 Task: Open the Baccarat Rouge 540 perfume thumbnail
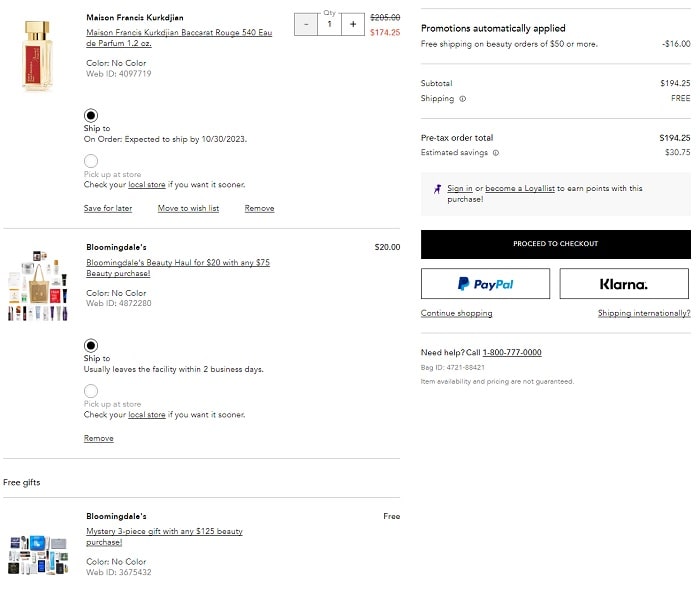pyautogui.click(x=37, y=55)
